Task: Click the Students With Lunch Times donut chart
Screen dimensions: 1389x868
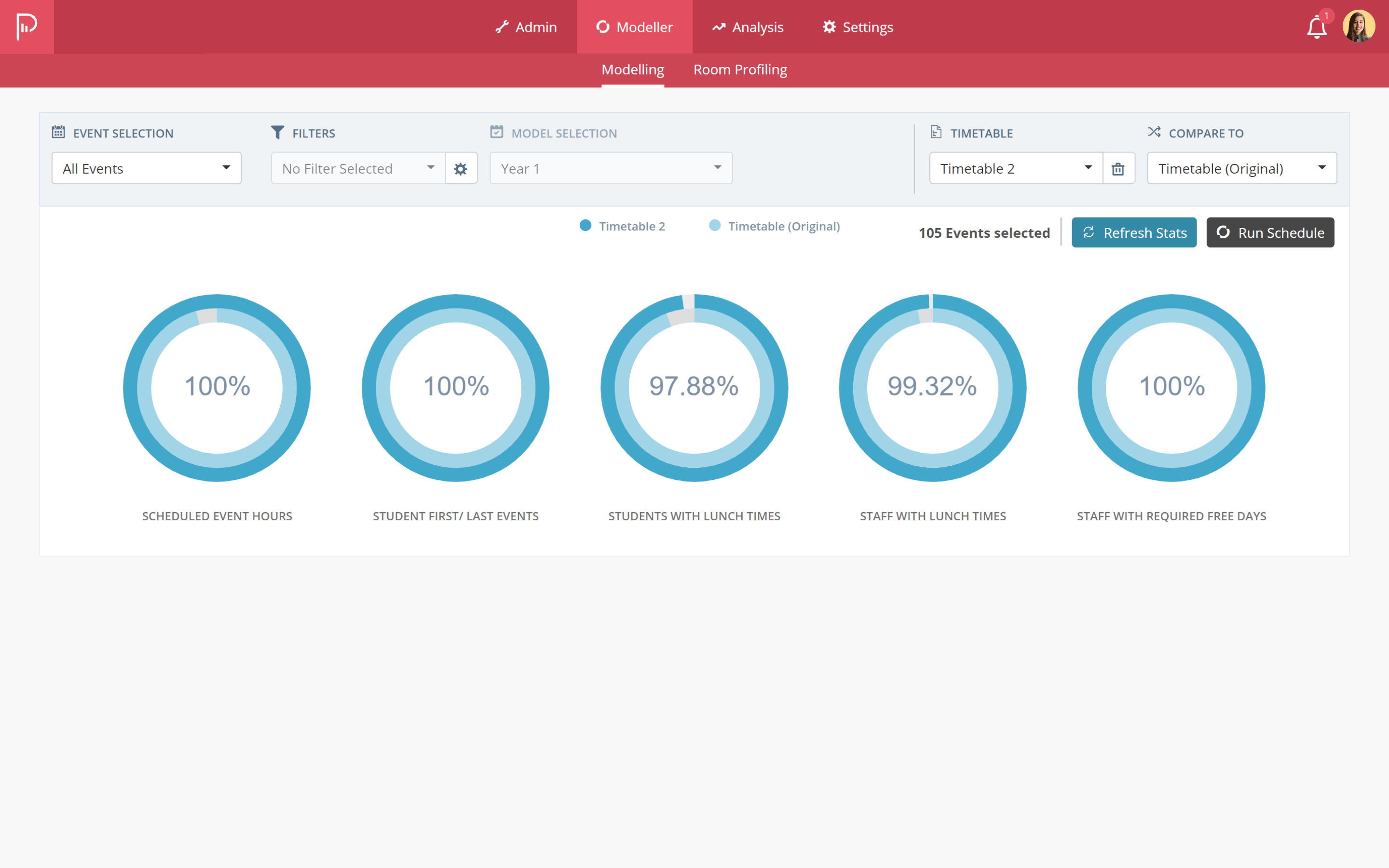Action: 694,388
